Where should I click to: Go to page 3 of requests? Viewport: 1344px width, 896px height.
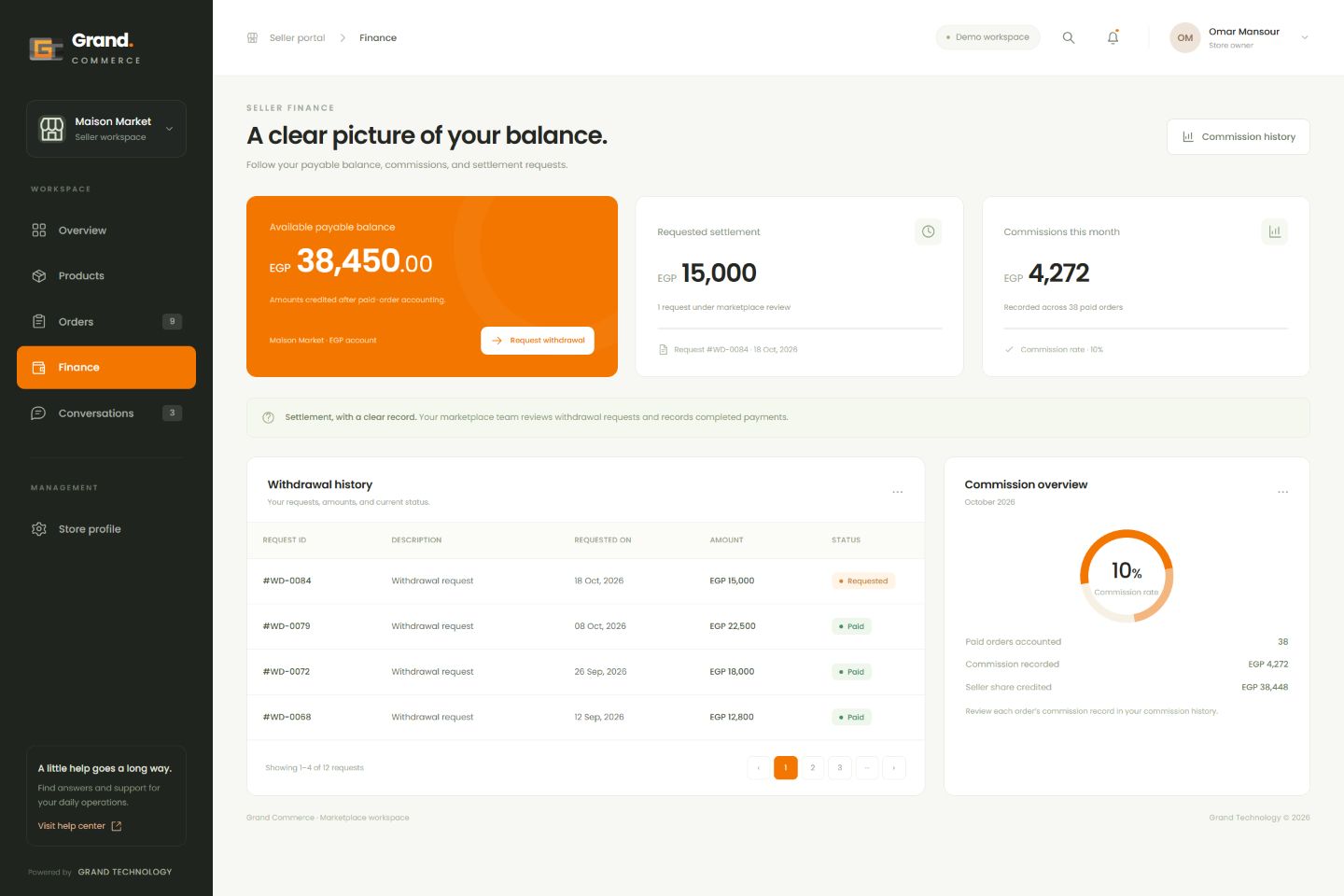click(840, 767)
